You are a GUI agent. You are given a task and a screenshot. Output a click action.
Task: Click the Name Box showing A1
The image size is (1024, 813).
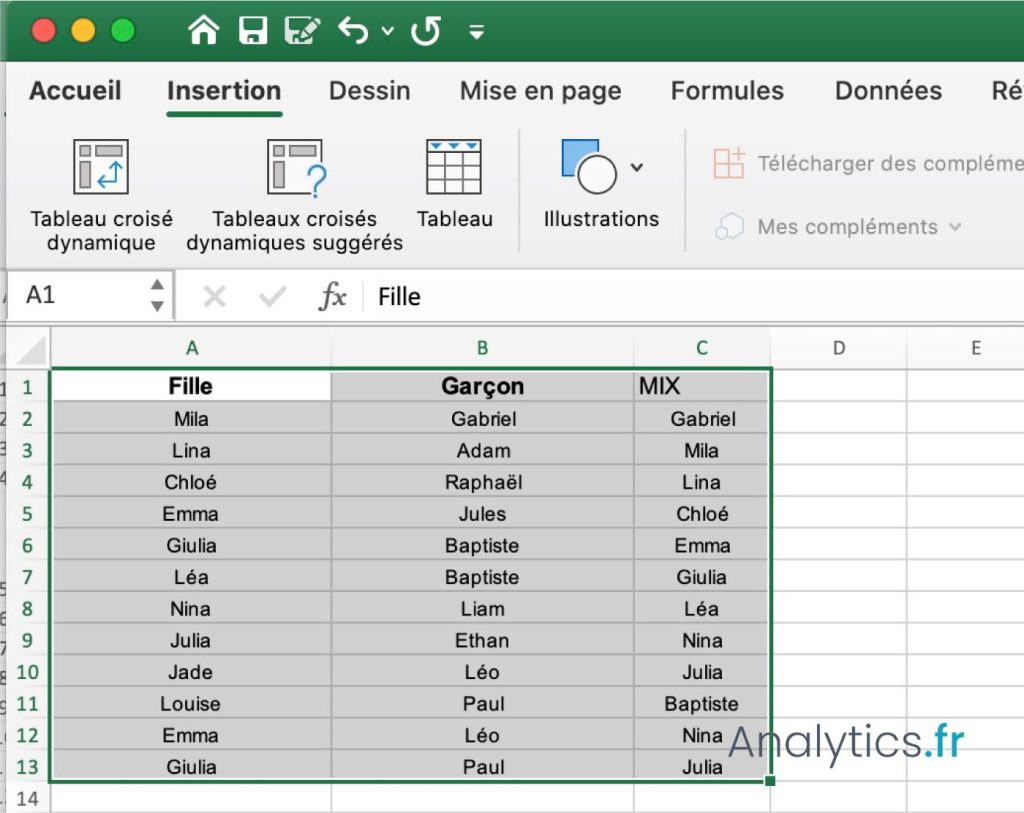coord(78,295)
